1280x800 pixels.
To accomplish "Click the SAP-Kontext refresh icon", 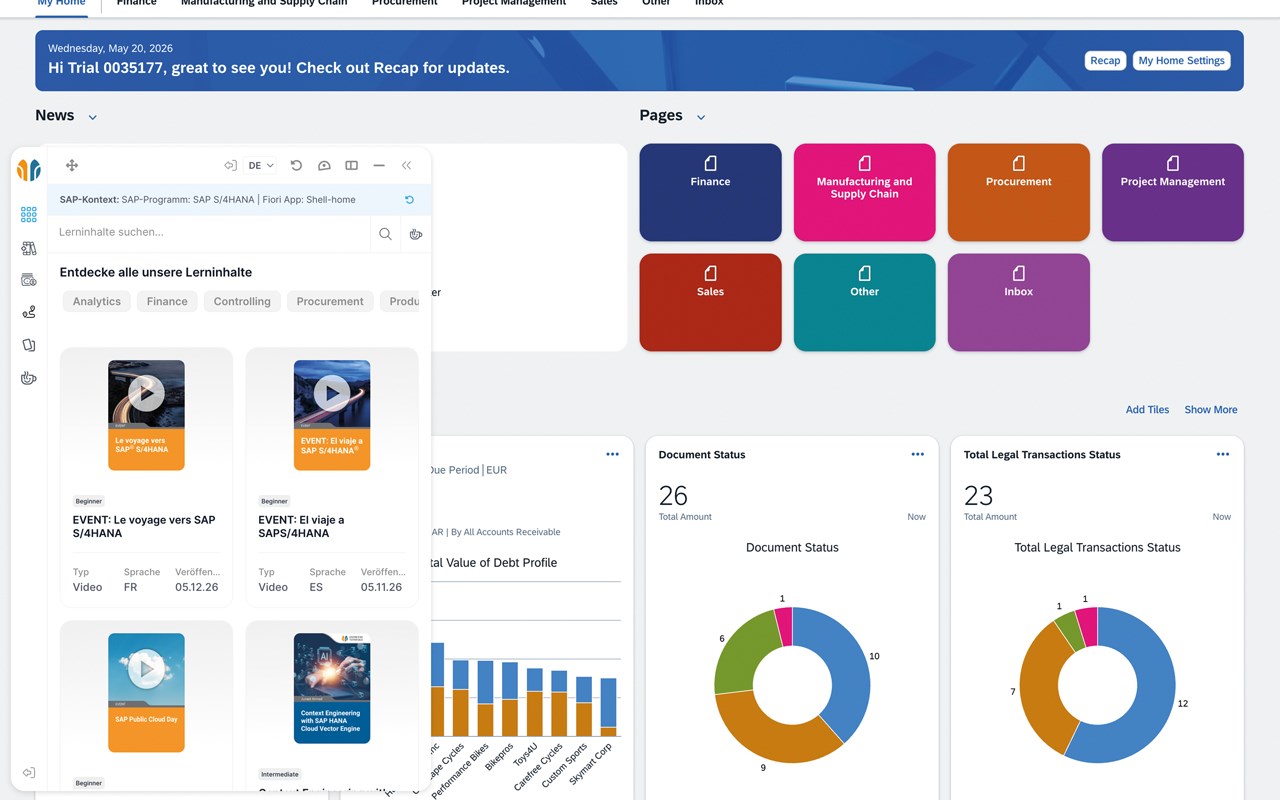I will [409, 200].
